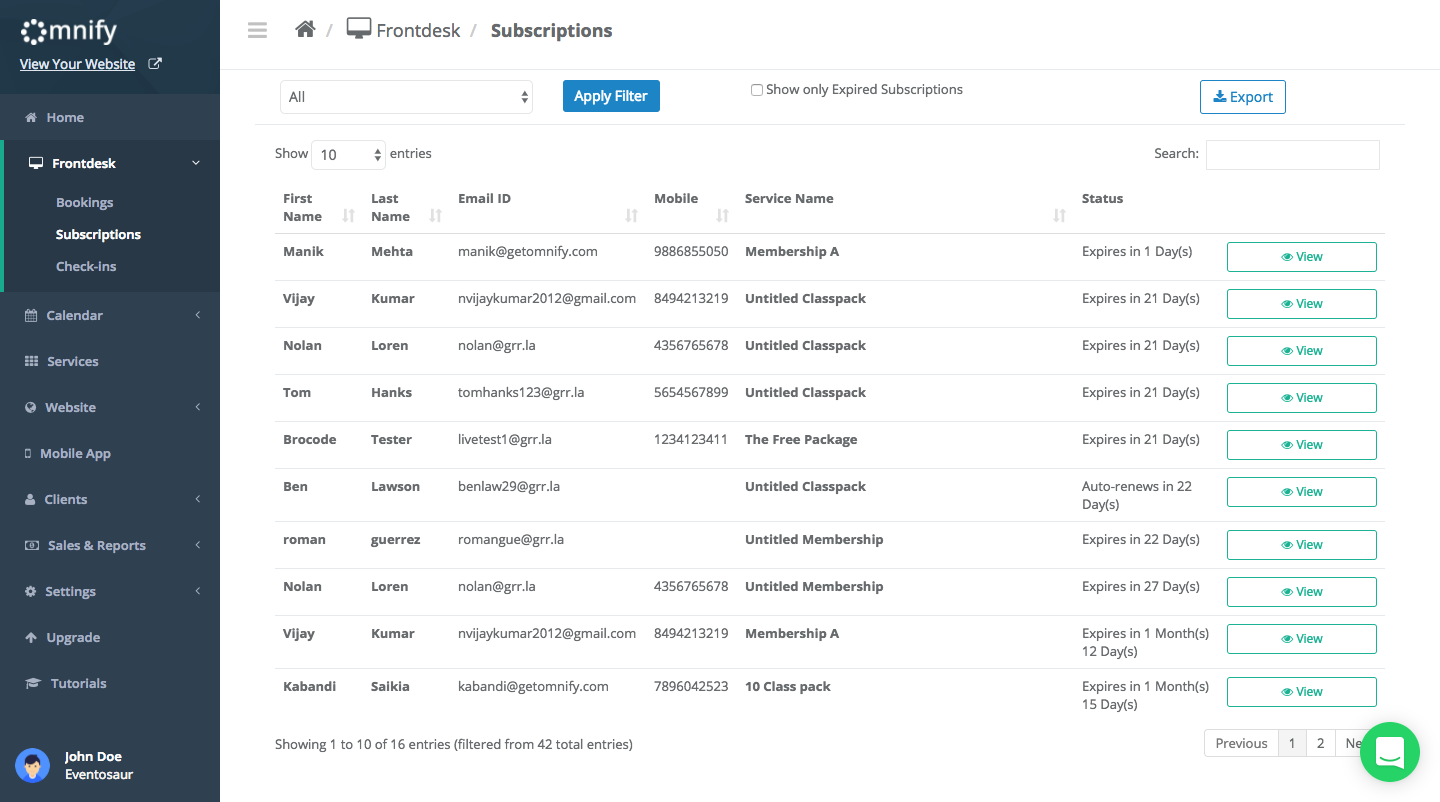
Task: Click the hamburger menu icon
Action: tap(257, 30)
